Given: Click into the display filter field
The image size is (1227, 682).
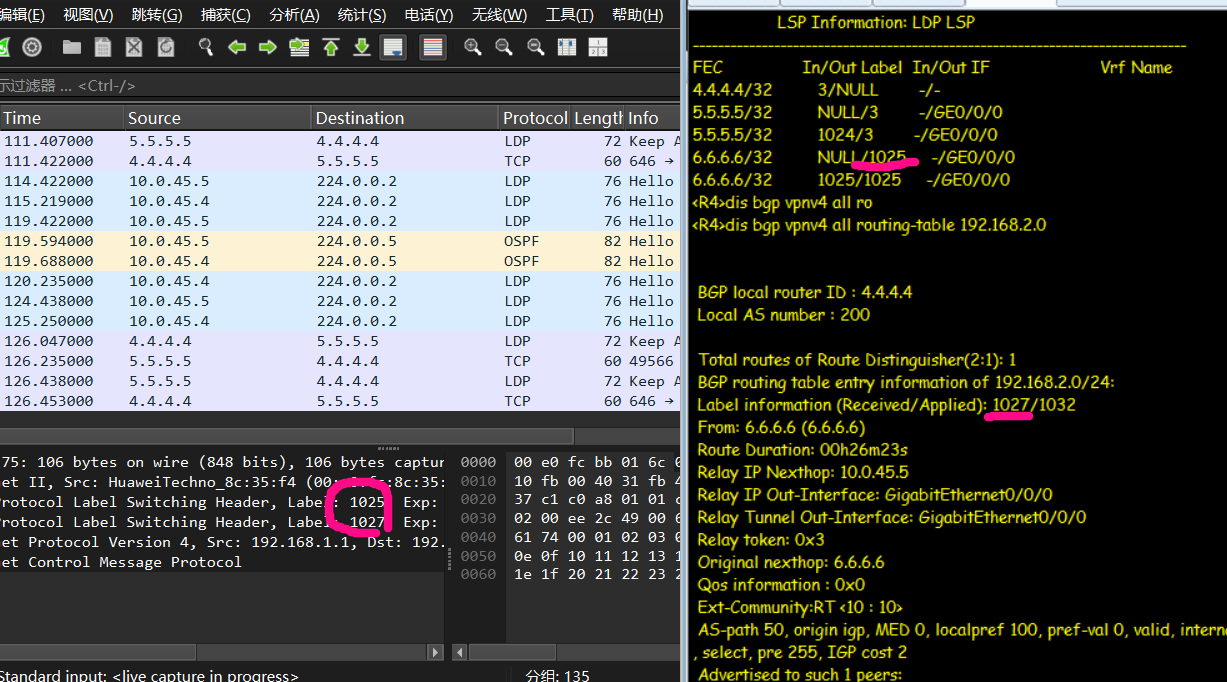Looking at the screenshot, I should point(340,86).
